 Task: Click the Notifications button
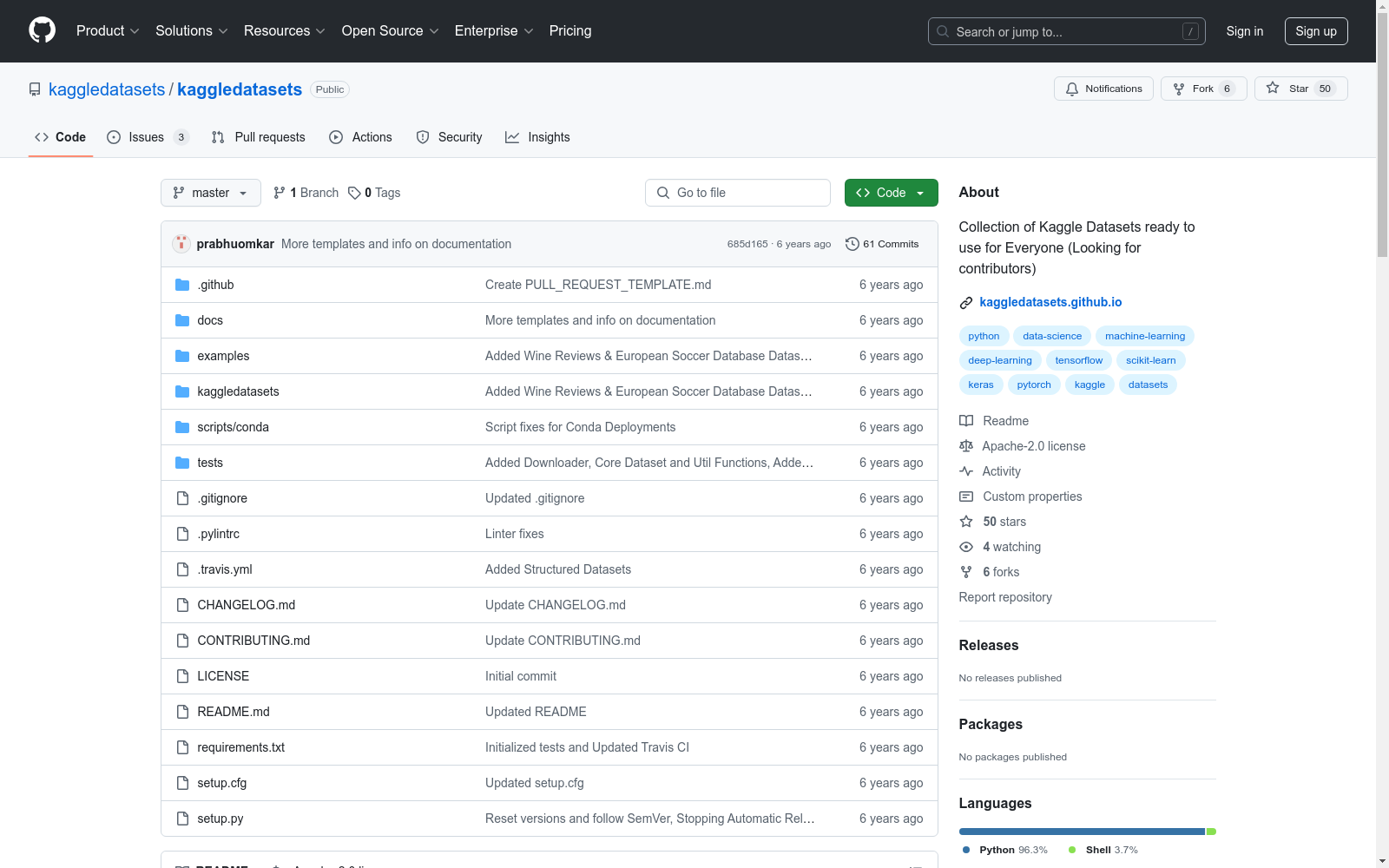click(1103, 89)
